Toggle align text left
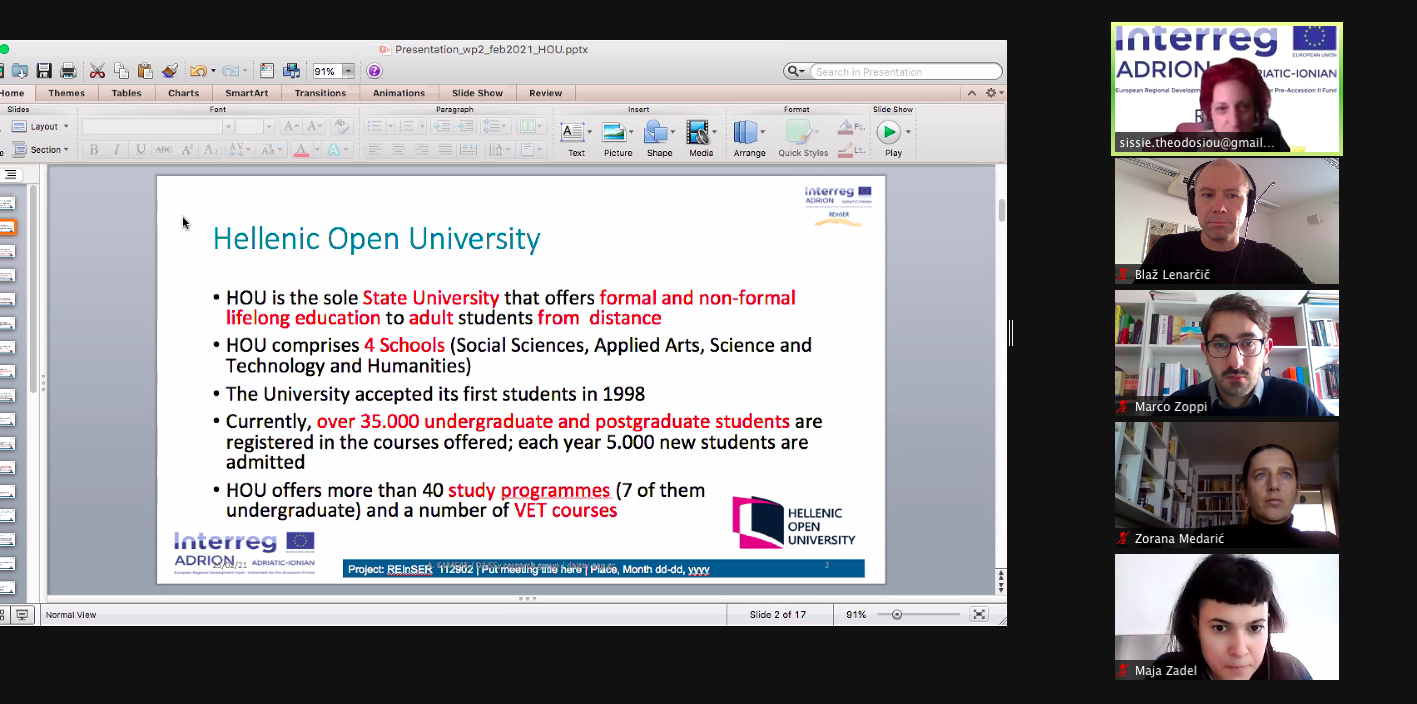 pos(374,150)
